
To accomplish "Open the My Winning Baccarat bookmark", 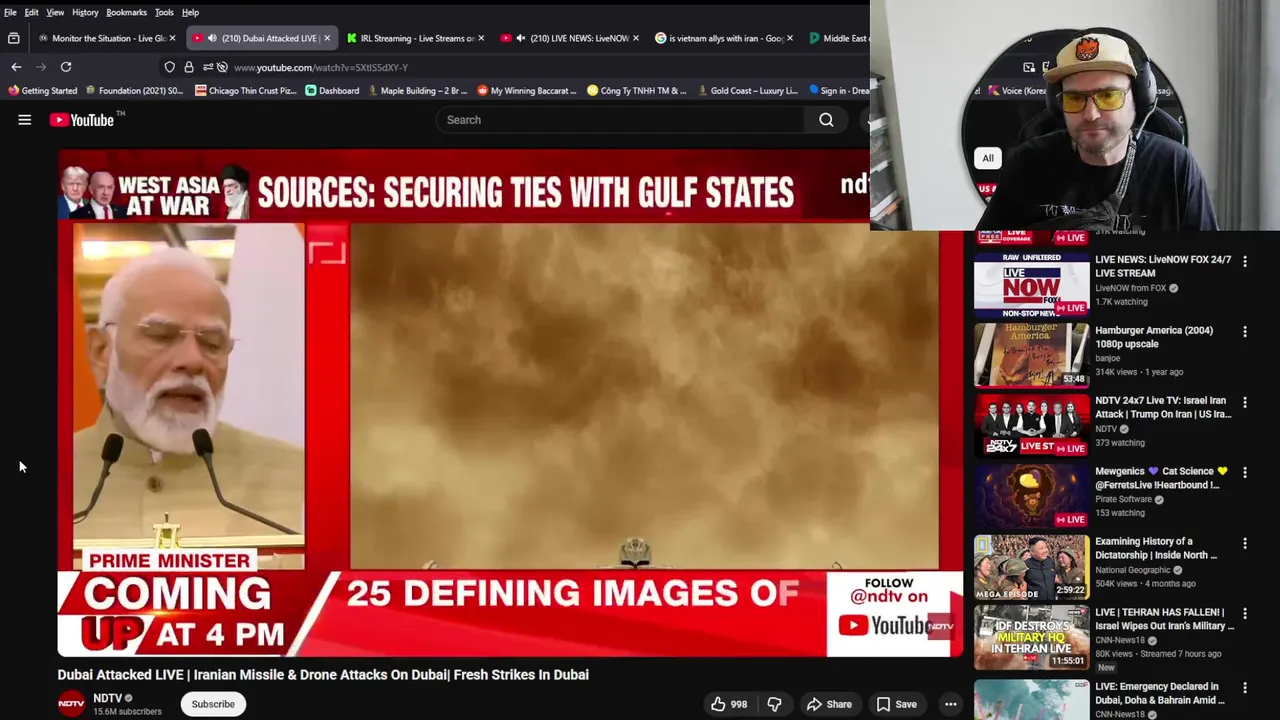I will [x=527, y=90].
